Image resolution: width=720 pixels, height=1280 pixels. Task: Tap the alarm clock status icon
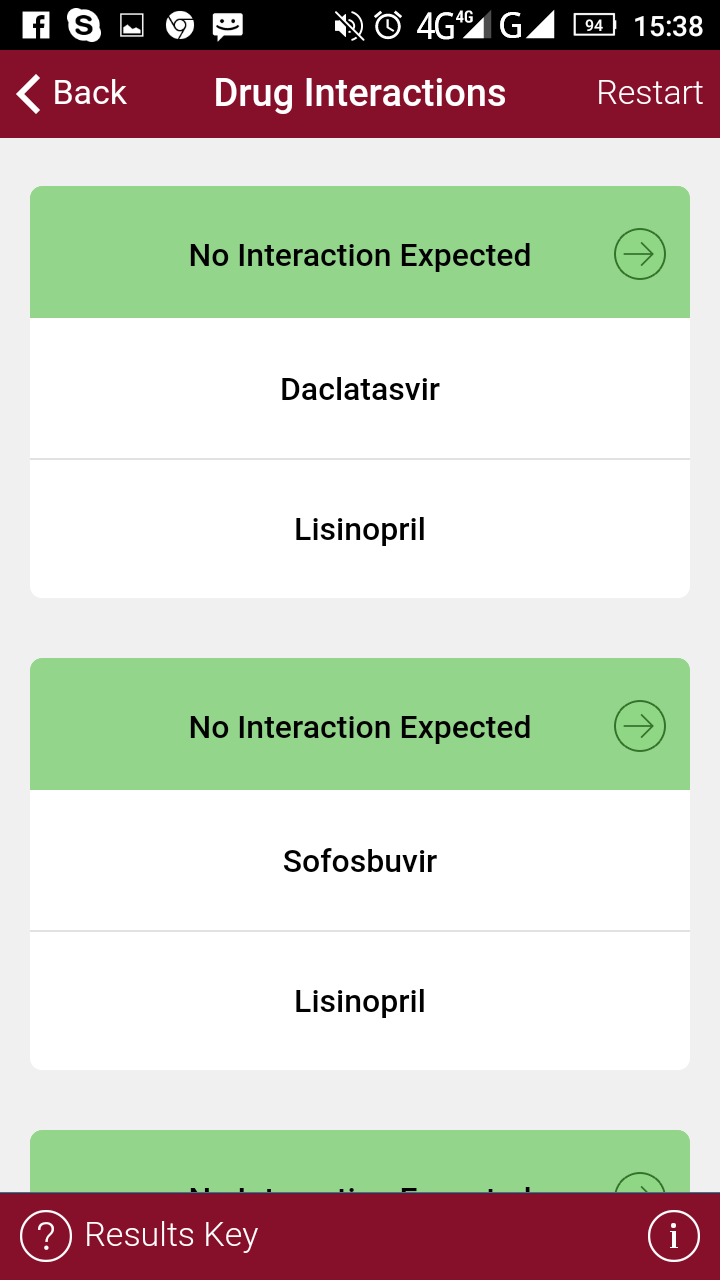point(388,25)
